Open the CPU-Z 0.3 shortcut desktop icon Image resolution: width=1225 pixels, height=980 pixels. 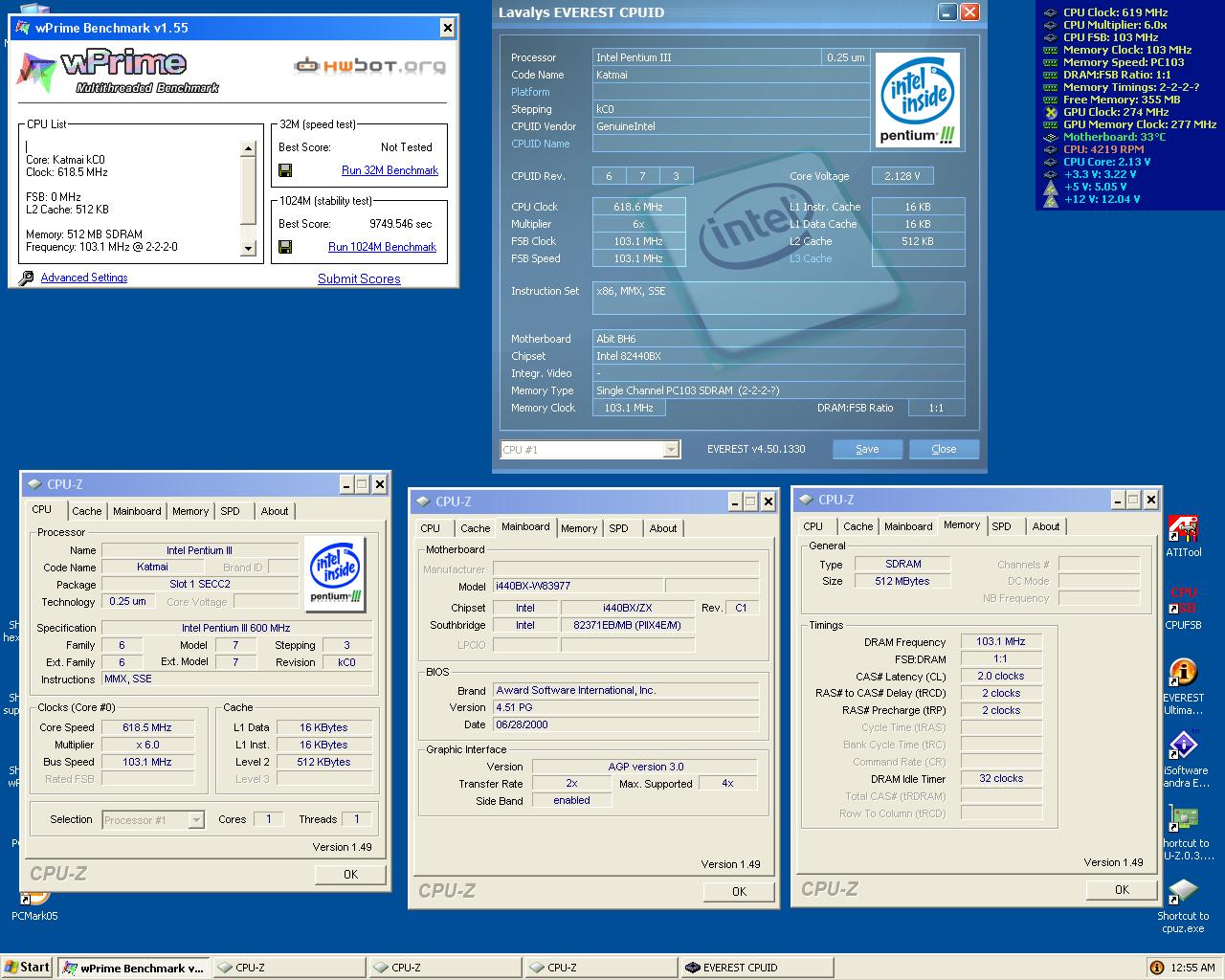pos(1183,818)
